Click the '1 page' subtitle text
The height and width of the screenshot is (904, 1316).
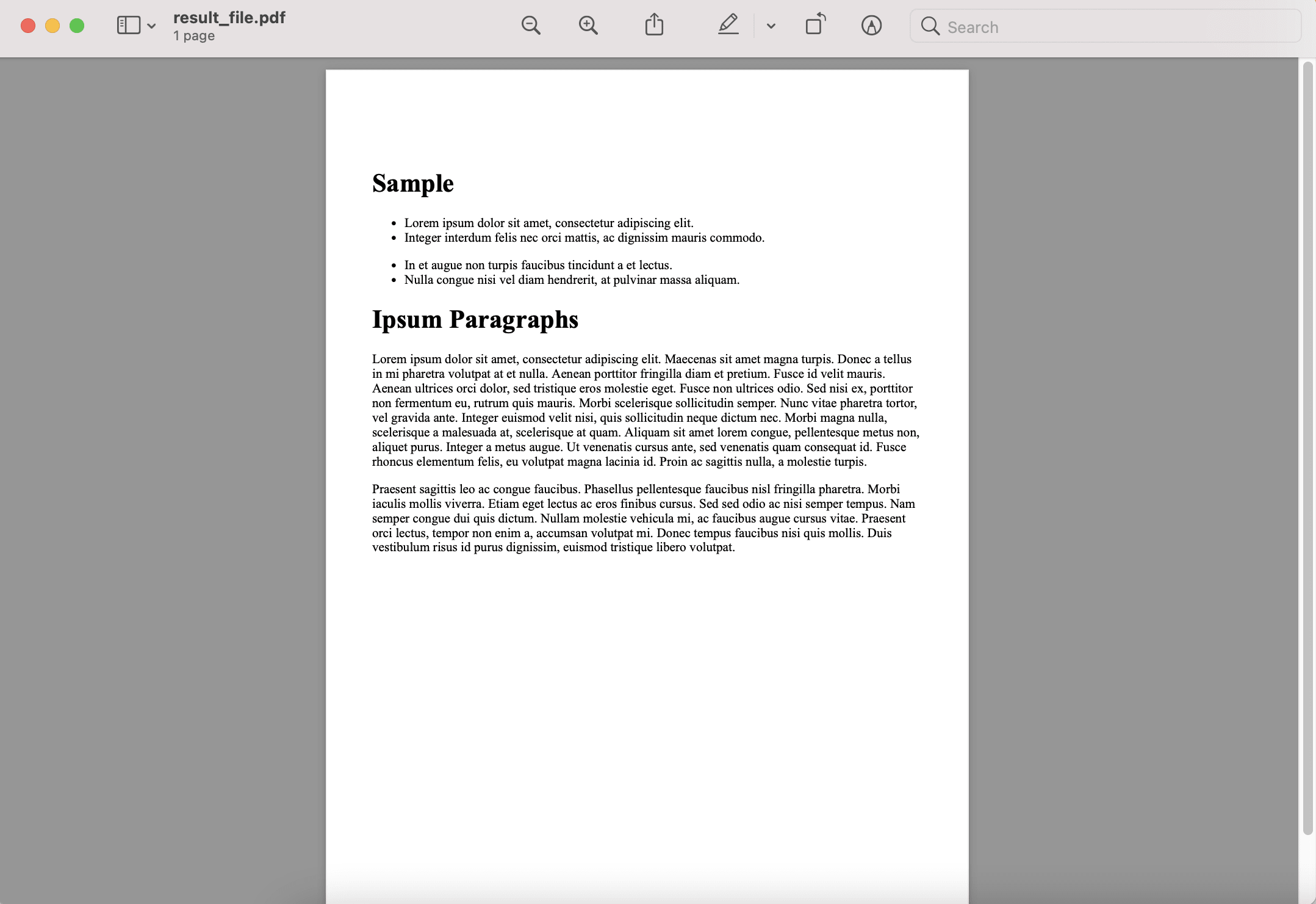(194, 36)
